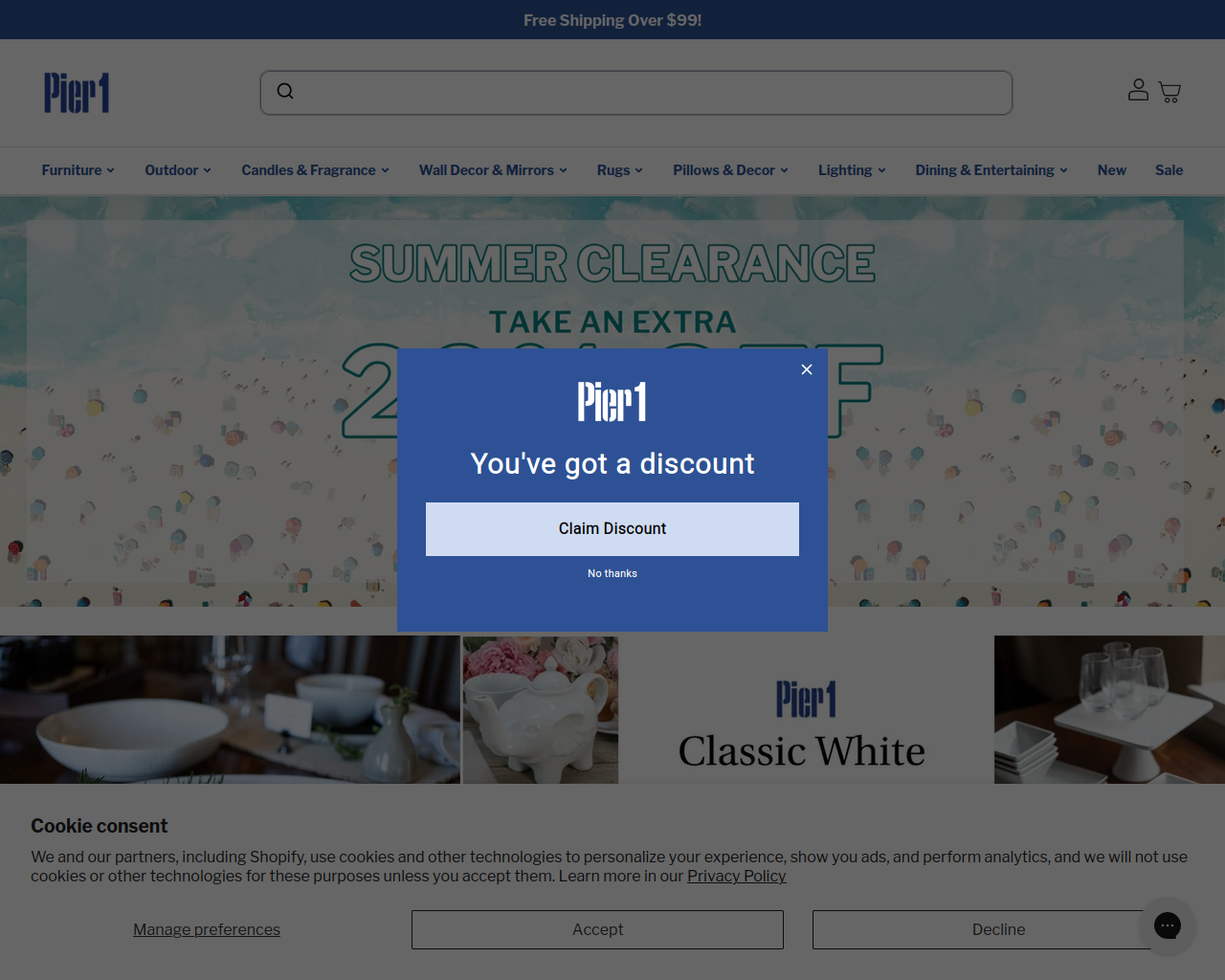
Task: Click the Pier 1 logo in popup
Action: coord(612,402)
